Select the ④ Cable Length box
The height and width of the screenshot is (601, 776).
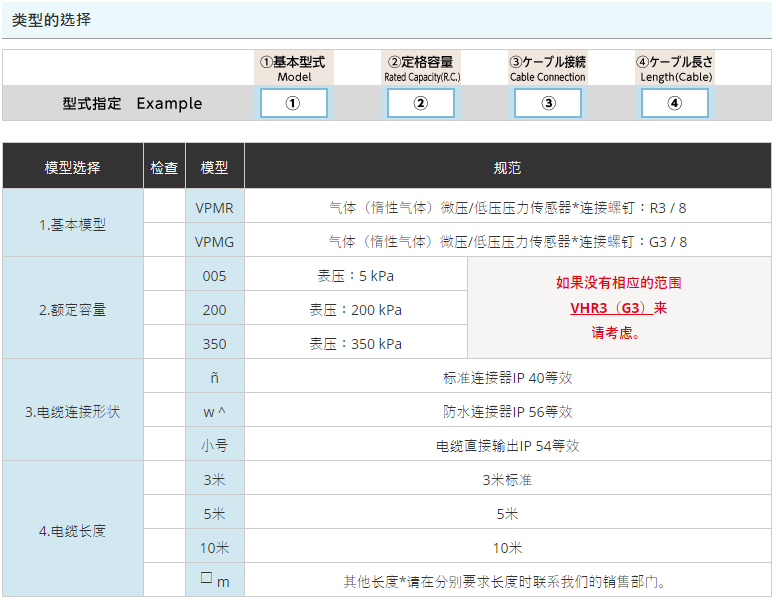click(674, 103)
